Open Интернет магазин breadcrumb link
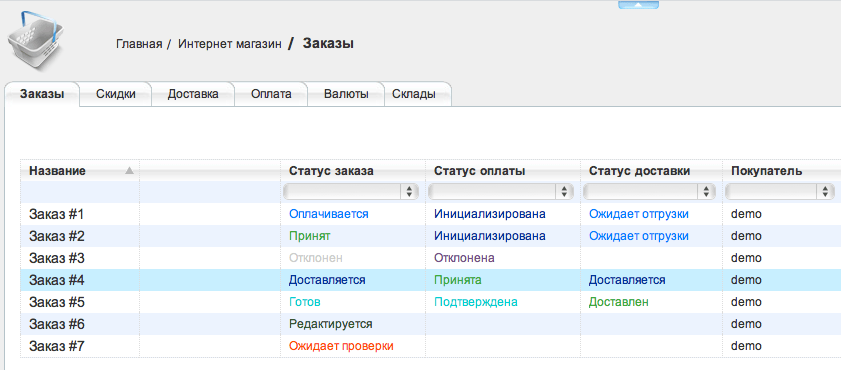 tap(230, 44)
